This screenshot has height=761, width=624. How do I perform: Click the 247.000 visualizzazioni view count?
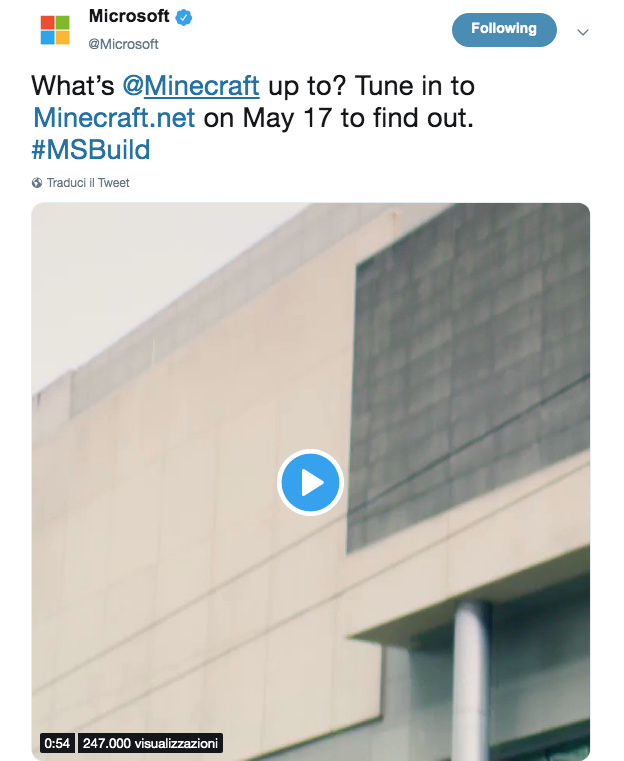151,743
